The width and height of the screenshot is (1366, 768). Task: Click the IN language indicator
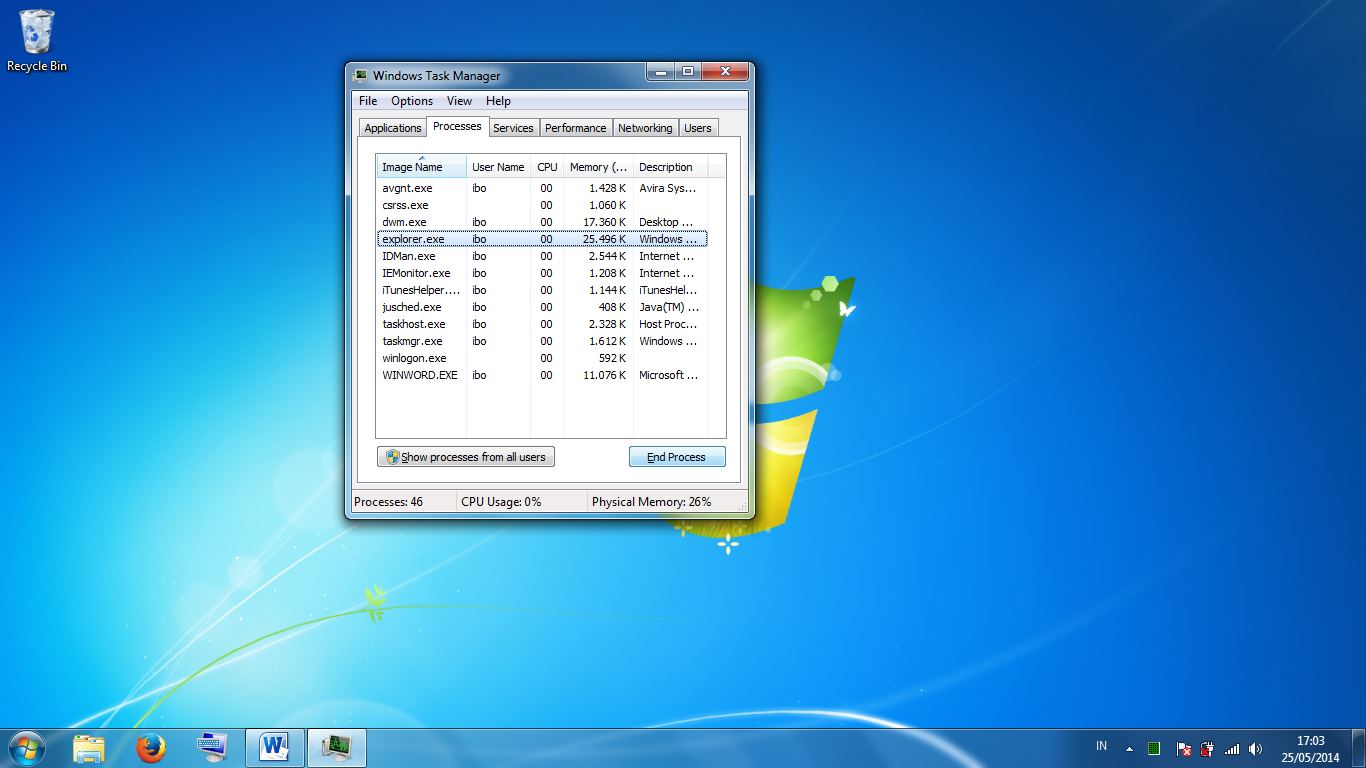[x=1100, y=745]
